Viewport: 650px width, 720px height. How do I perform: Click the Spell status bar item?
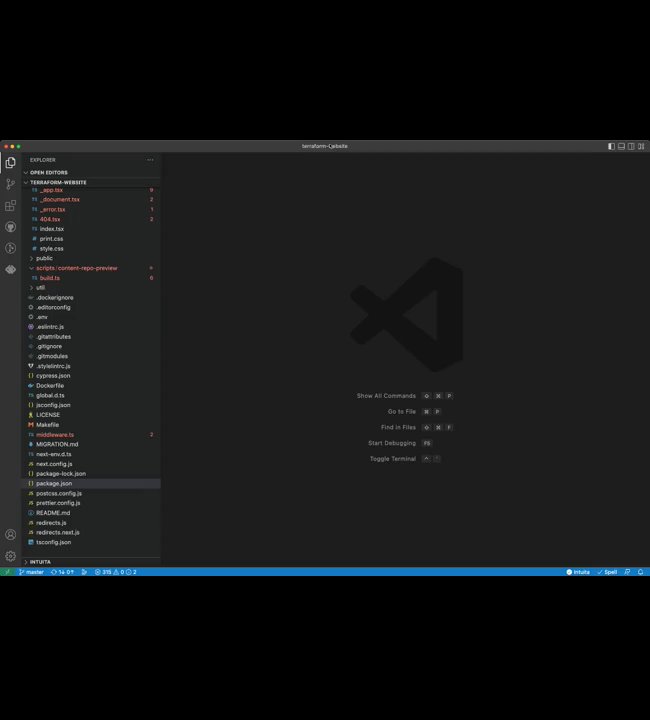[x=607, y=572]
